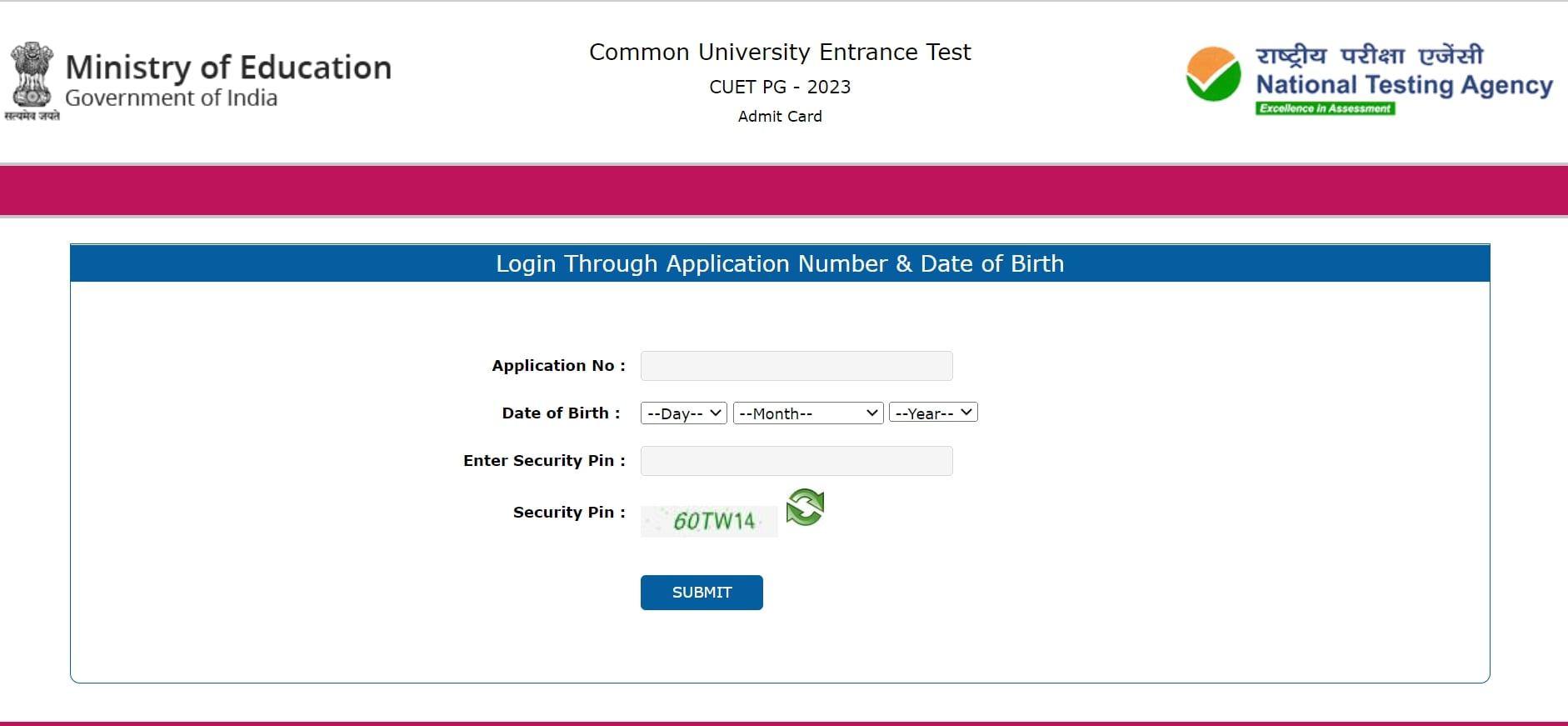Open the Day dropdown
Viewport: 1568px width, 726px height.
pos(683,413)
